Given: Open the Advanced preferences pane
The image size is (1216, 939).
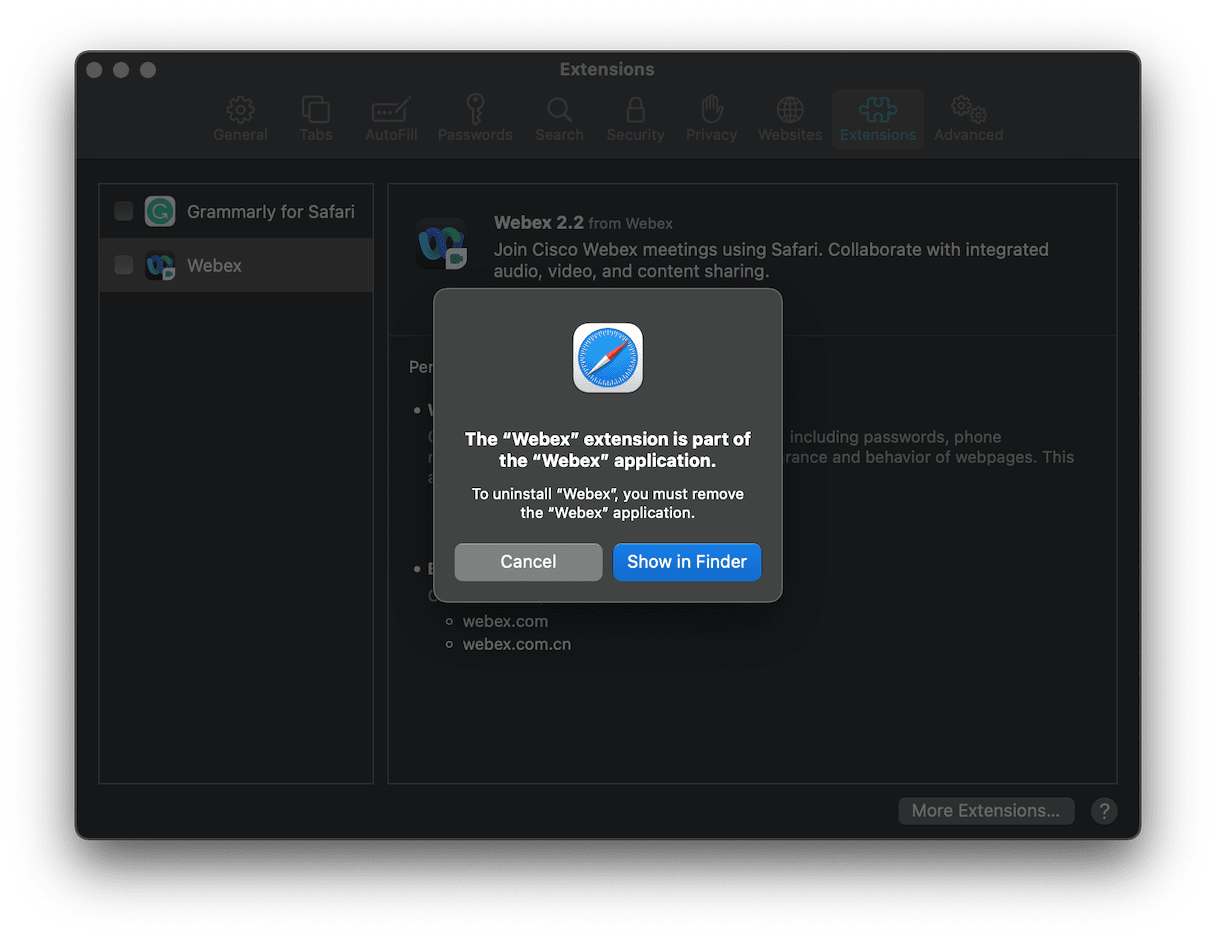Looking at the screenshot, I should (x=968, y=119).
